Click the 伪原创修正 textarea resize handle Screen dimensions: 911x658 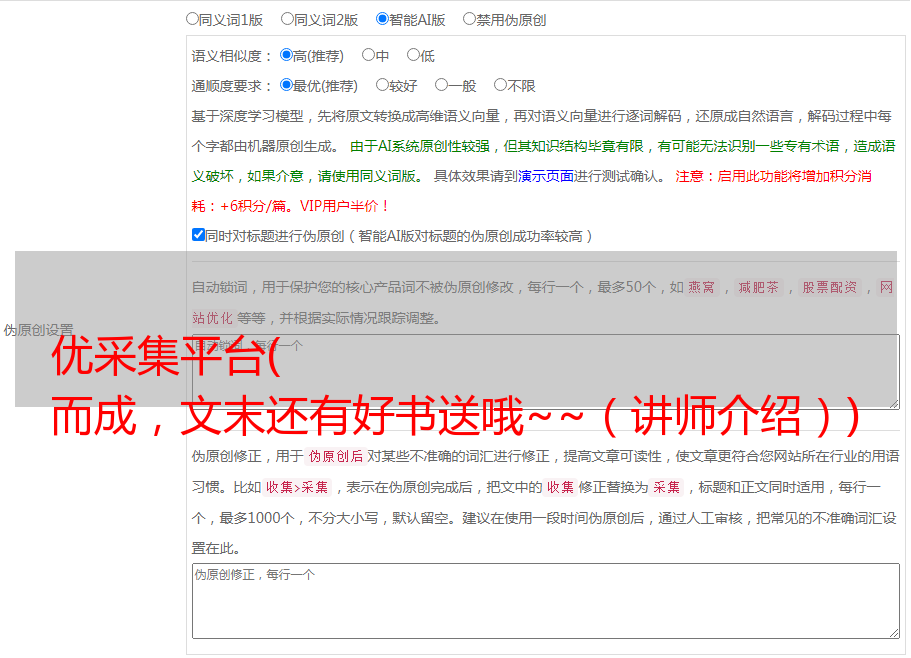click(x=894, y=633)
